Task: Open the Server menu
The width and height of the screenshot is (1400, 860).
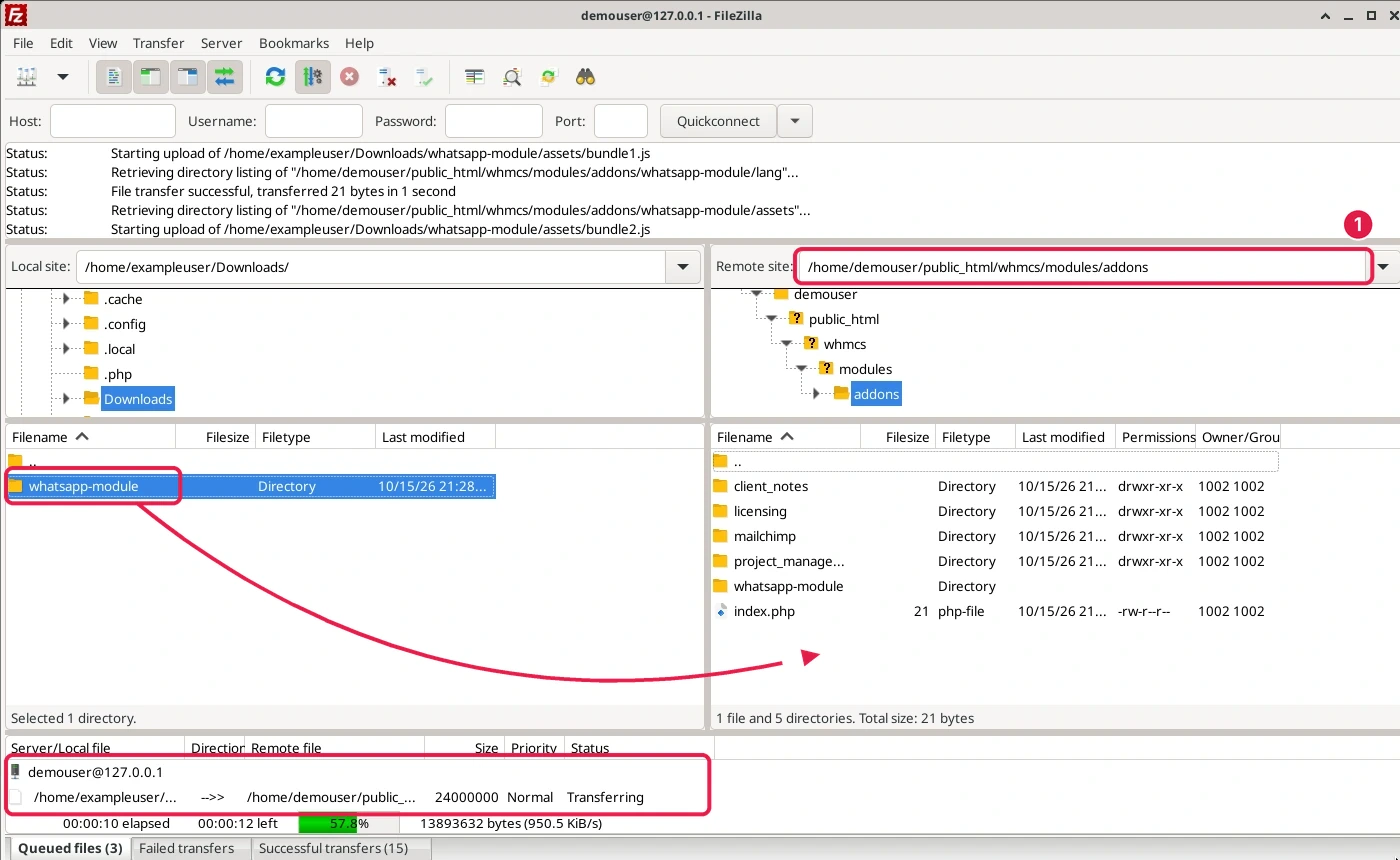Action: (221, 43)
